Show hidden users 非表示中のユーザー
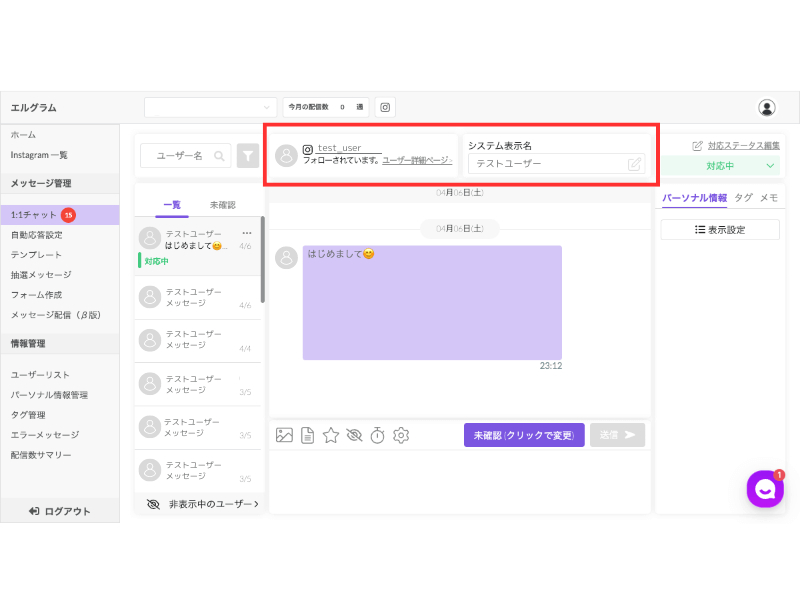 pyautogui.click(x=203, y=504)
